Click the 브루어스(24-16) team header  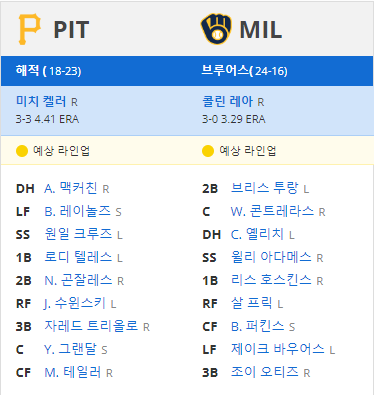tap(244, 71)
